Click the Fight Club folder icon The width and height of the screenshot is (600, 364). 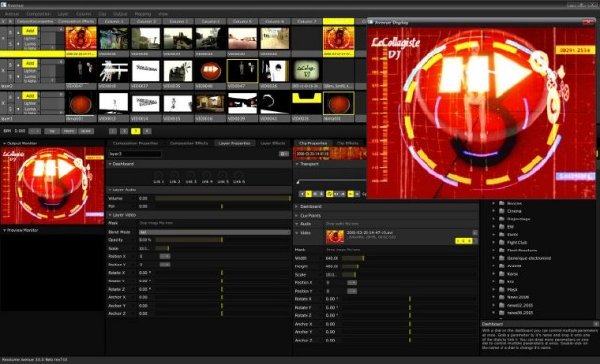click(502, 243)
